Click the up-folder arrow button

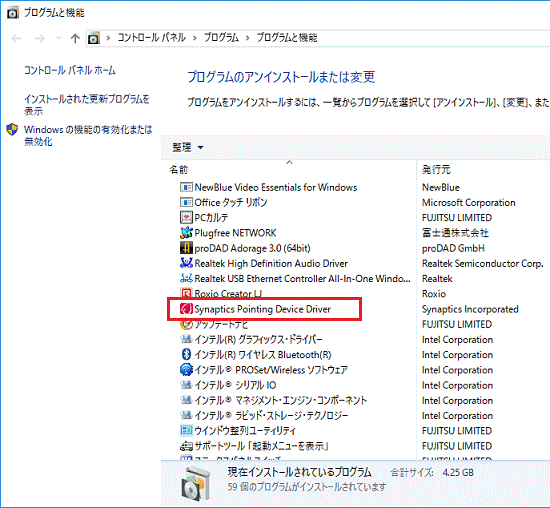75,38
